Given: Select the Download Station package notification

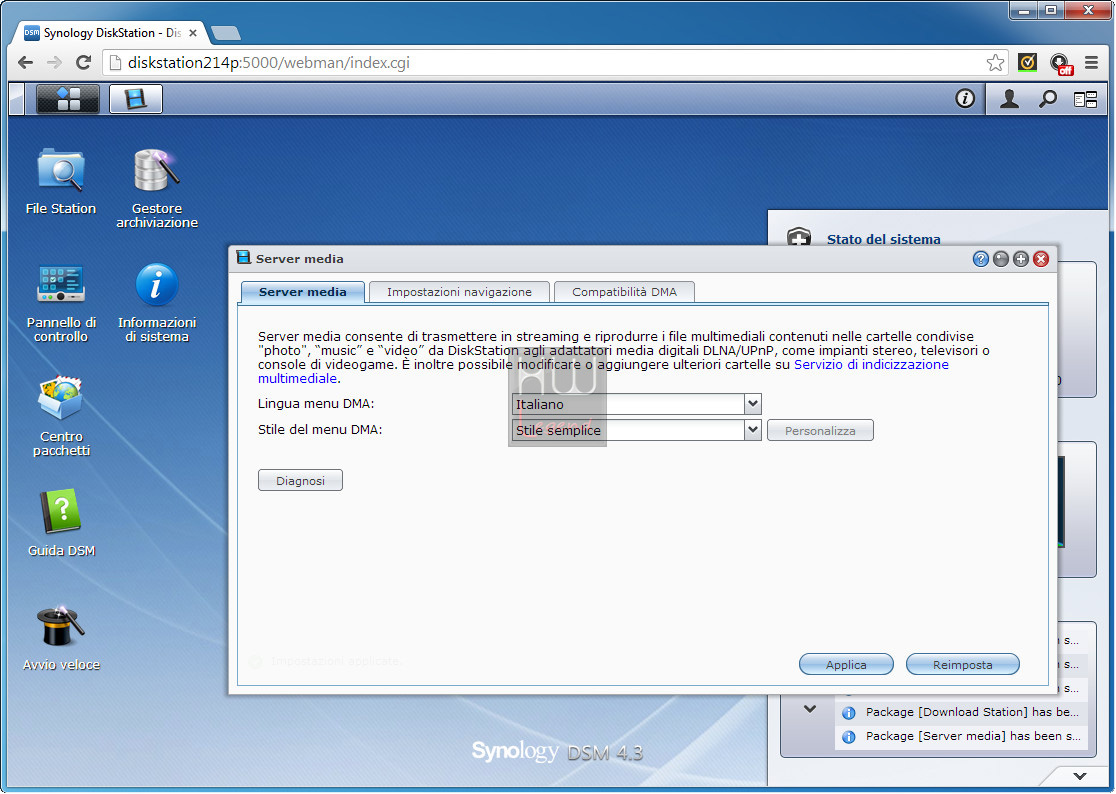Looking at the screenshot, I should coord(962,712).
